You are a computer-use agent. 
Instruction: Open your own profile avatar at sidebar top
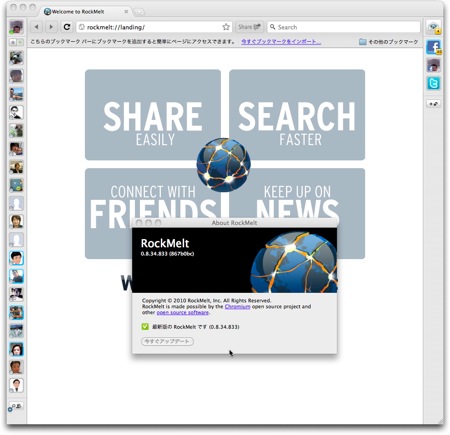tap(16, 27)
